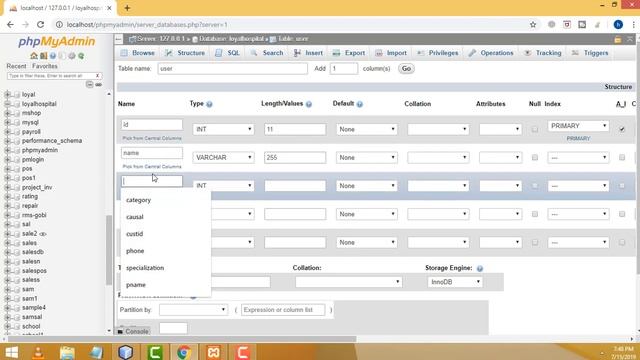Open Partition by dropdown
This screenshot has width=640, height=360.
pos(193,310)
